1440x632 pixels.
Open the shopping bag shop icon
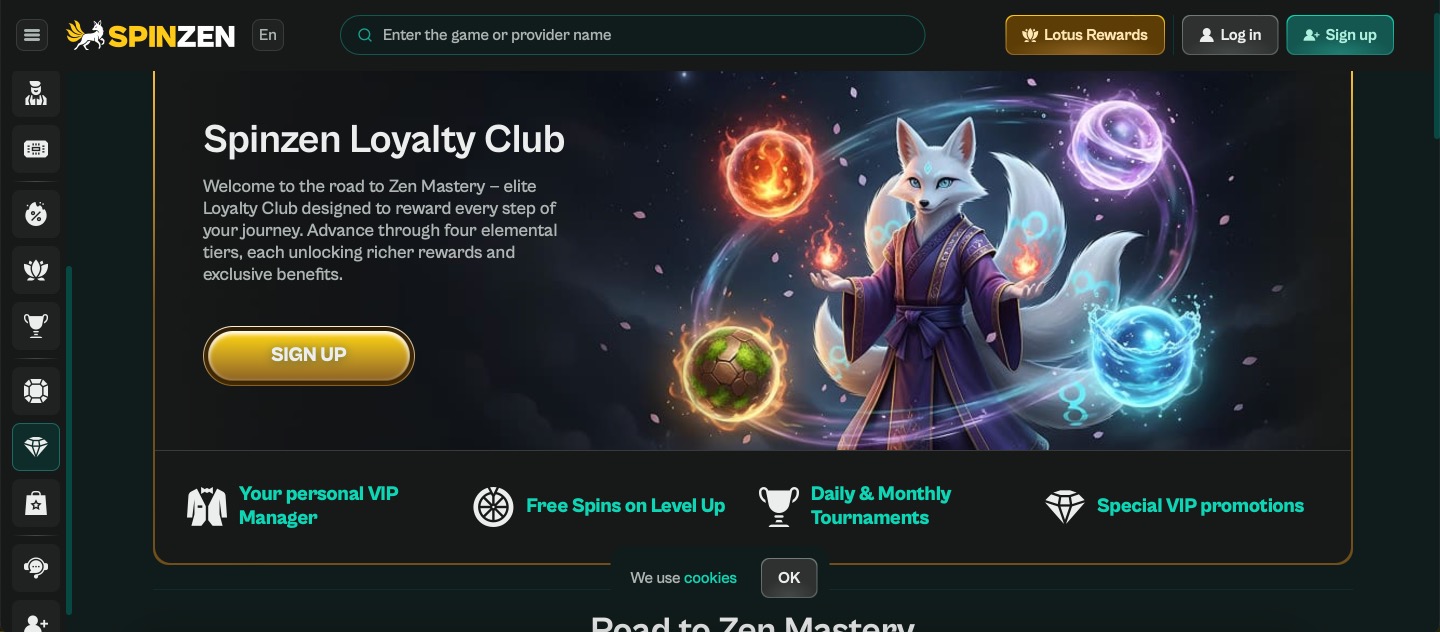[36, 503]
